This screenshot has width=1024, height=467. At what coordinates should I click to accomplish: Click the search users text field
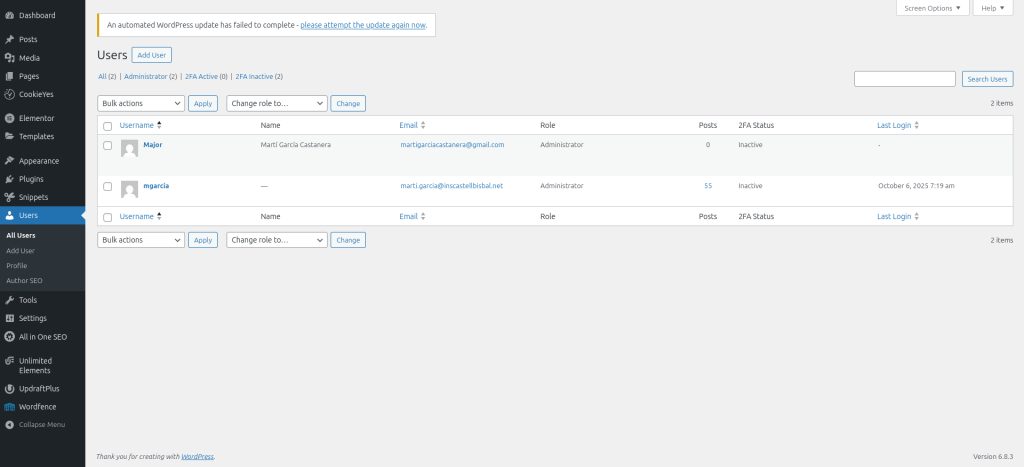904,79
